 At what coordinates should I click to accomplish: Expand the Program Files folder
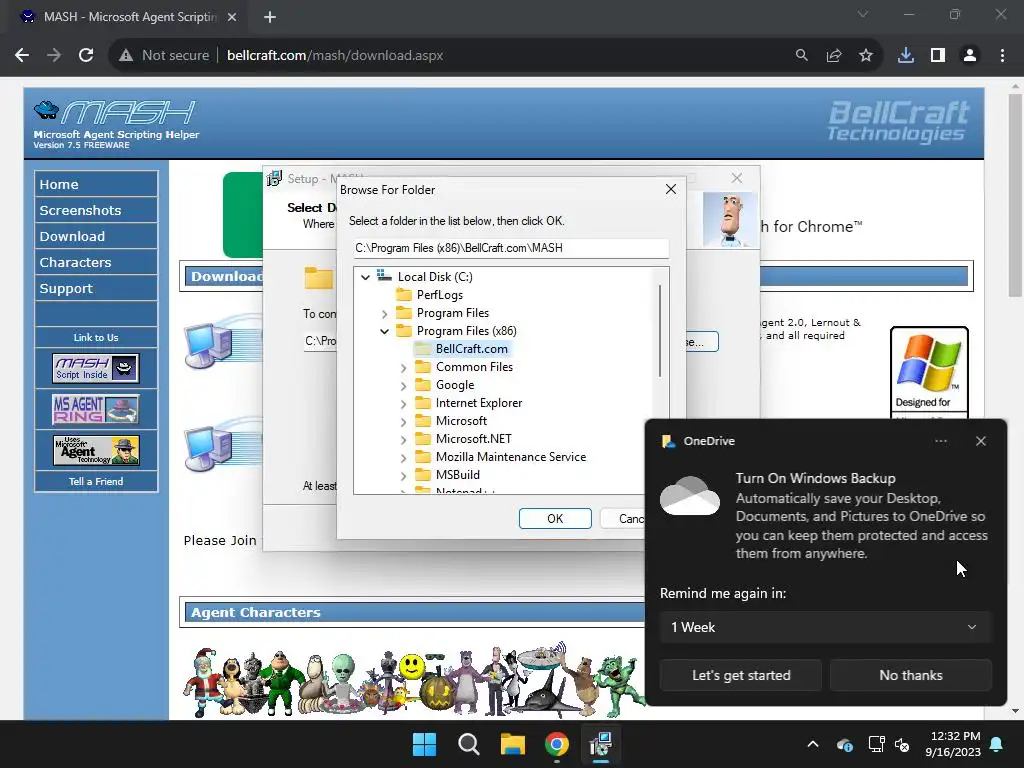[x=385, y=313]
